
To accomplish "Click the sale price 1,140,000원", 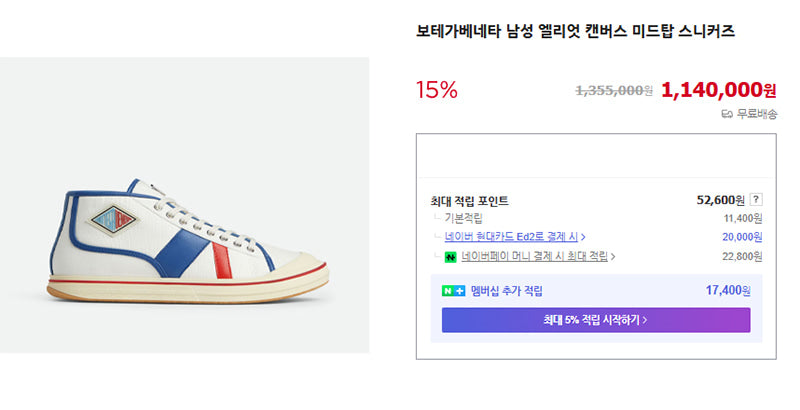I will (x=718, y=90).
